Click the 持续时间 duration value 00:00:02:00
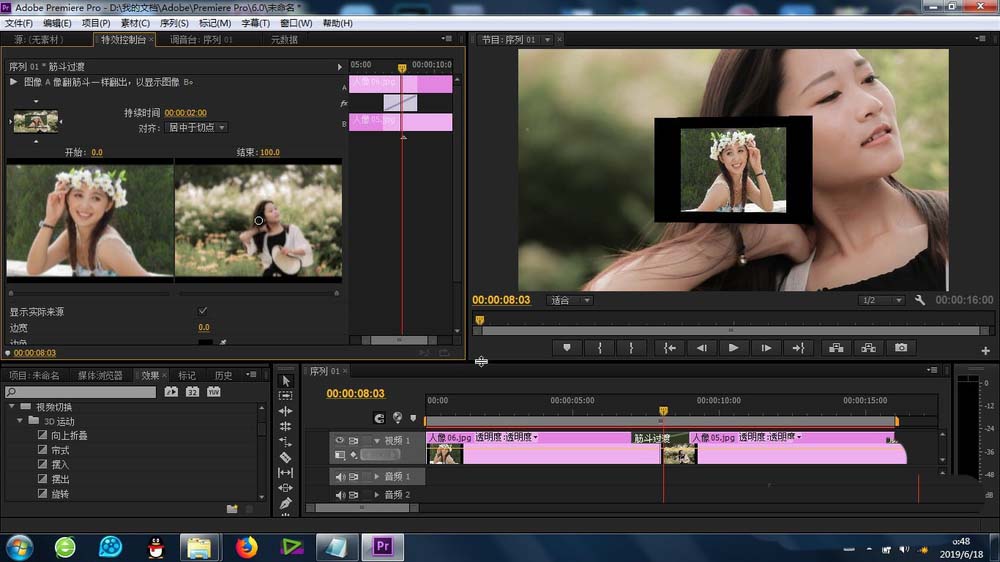The width and height of the screenshot is (1000, 562). click(x=185, y=113)
